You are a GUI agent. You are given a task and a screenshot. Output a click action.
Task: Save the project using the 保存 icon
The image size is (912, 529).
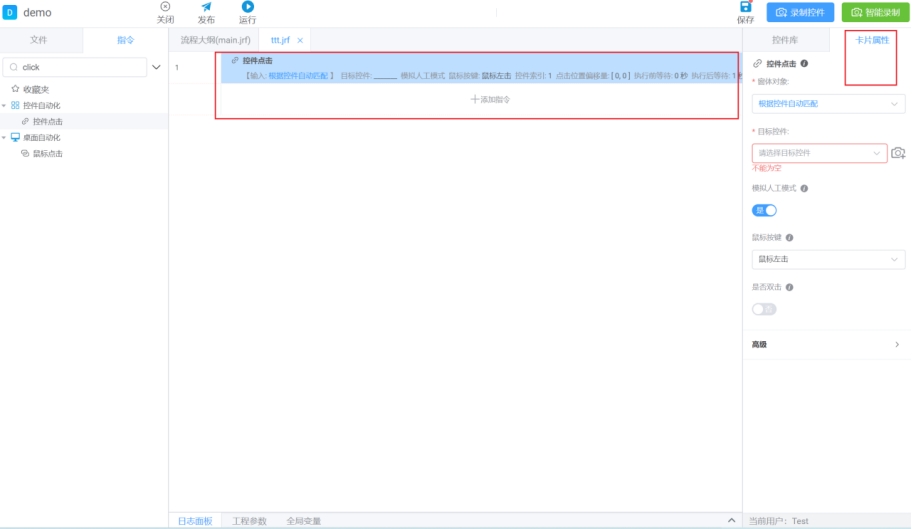745,8
